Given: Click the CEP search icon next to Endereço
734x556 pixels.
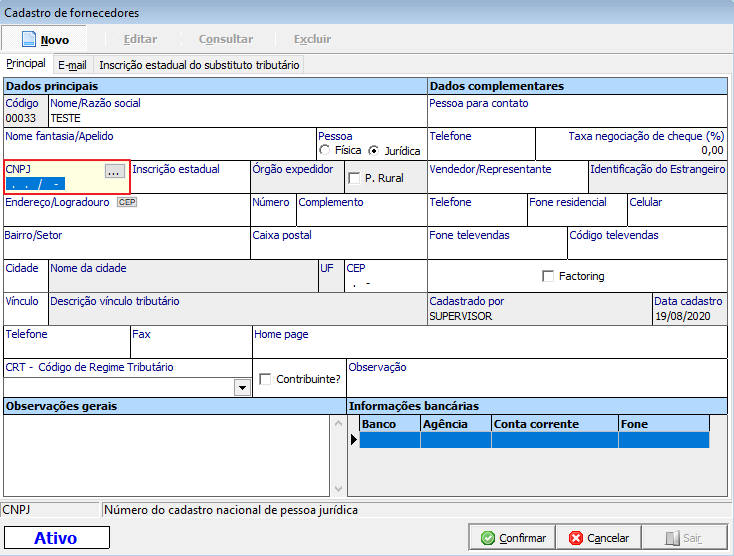Looking at the screenshot, I should (126, 202).
